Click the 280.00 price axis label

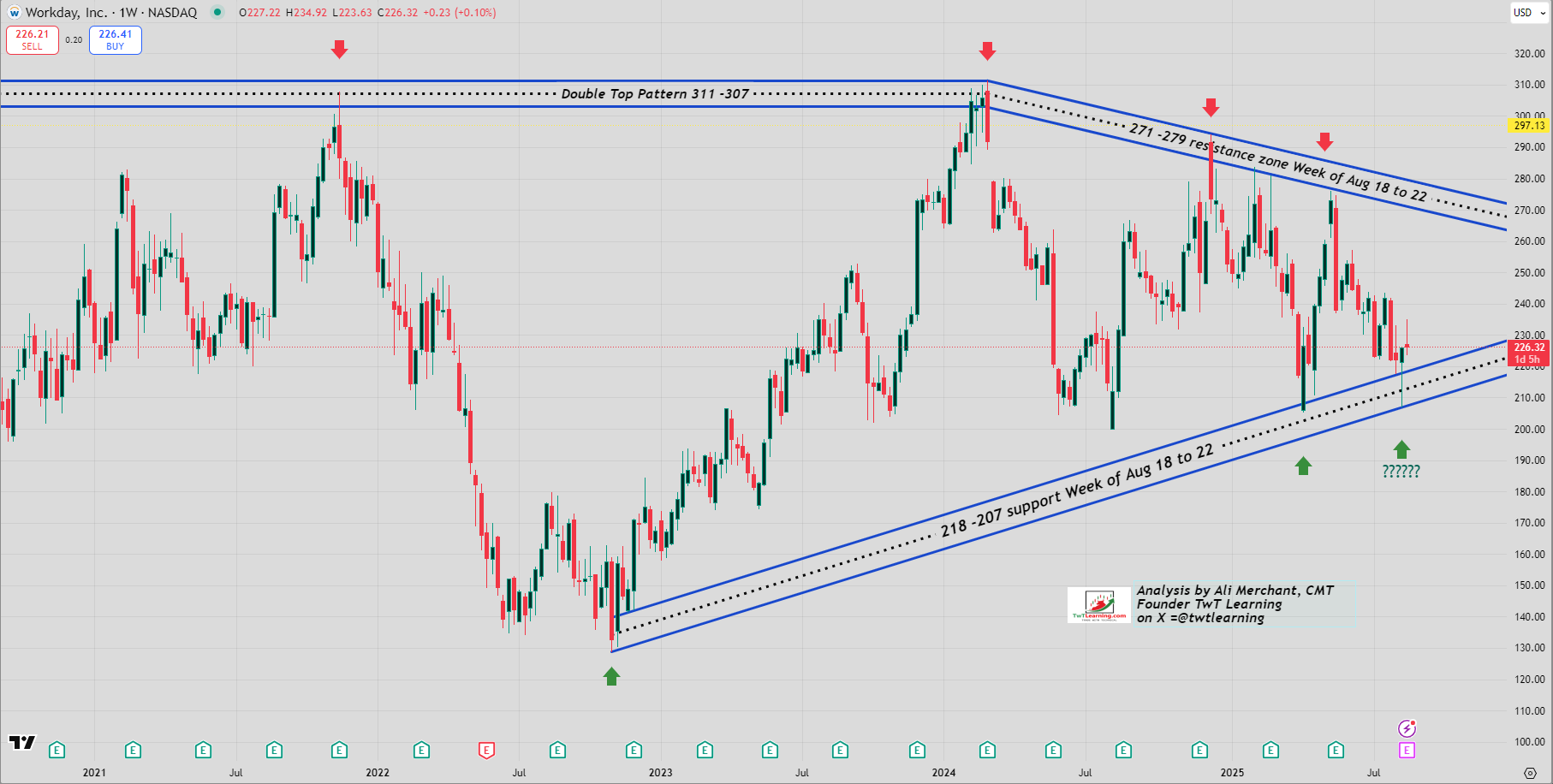(x=1530, y=179)
